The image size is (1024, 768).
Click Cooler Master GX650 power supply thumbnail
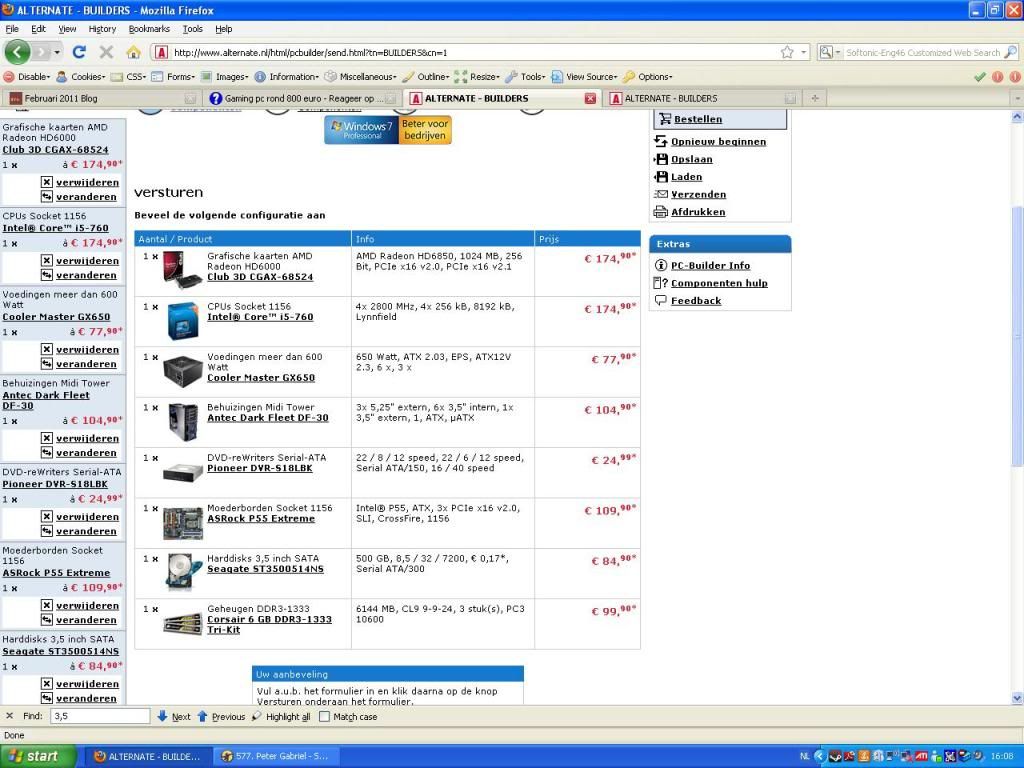click(182, 371)
